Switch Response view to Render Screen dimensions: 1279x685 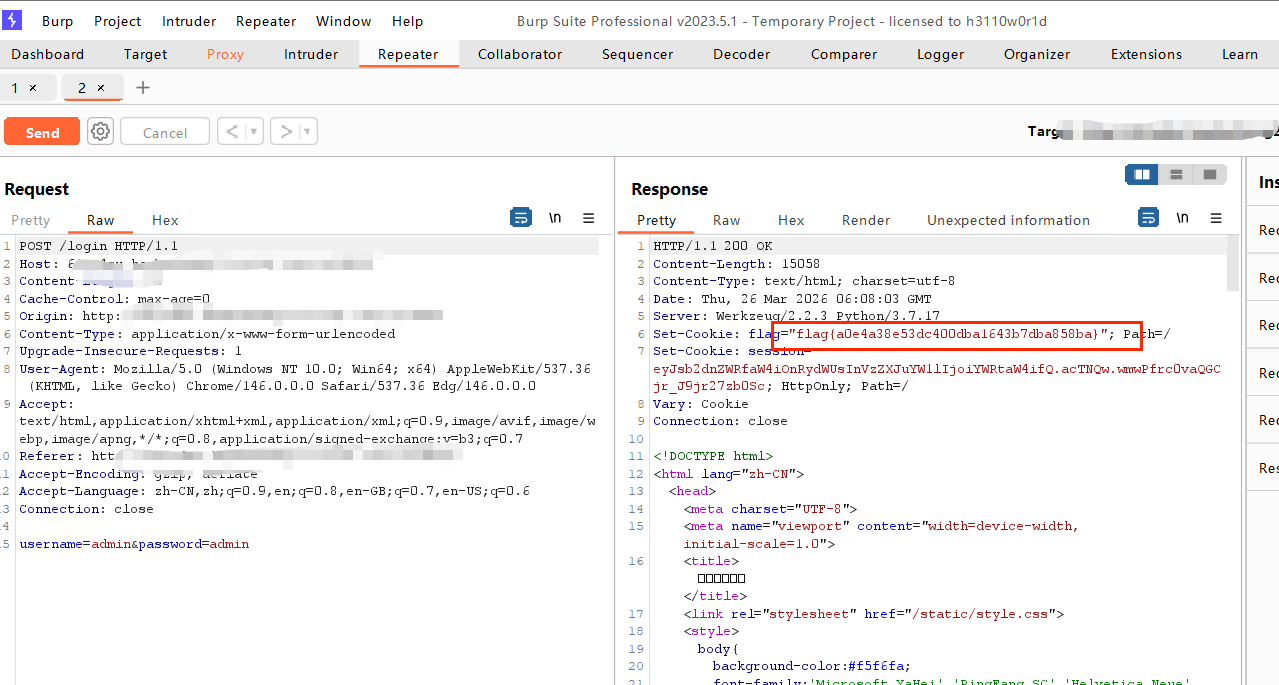[x=866, y=220]
